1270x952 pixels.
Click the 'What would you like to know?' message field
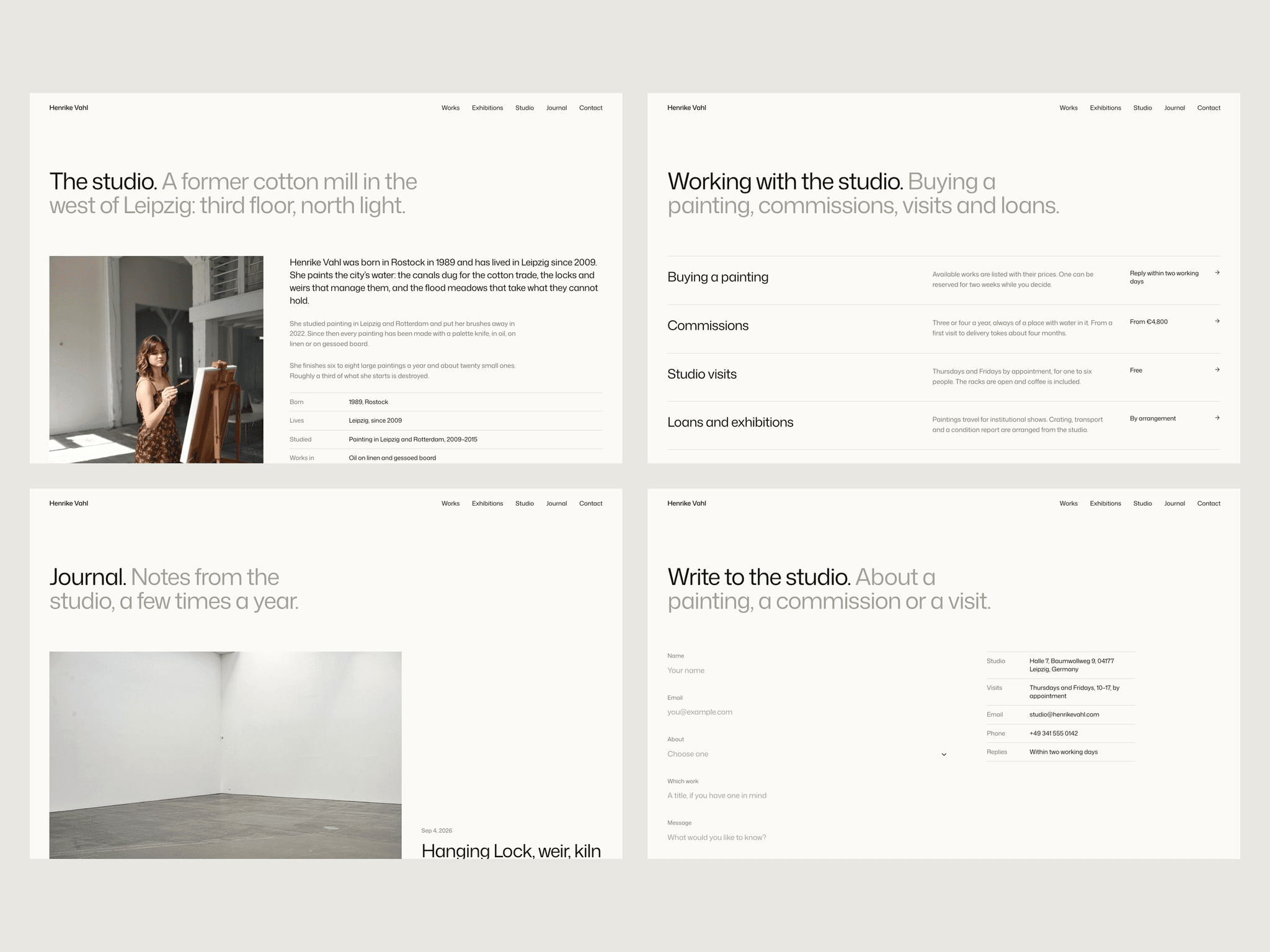tap(807, 837)
